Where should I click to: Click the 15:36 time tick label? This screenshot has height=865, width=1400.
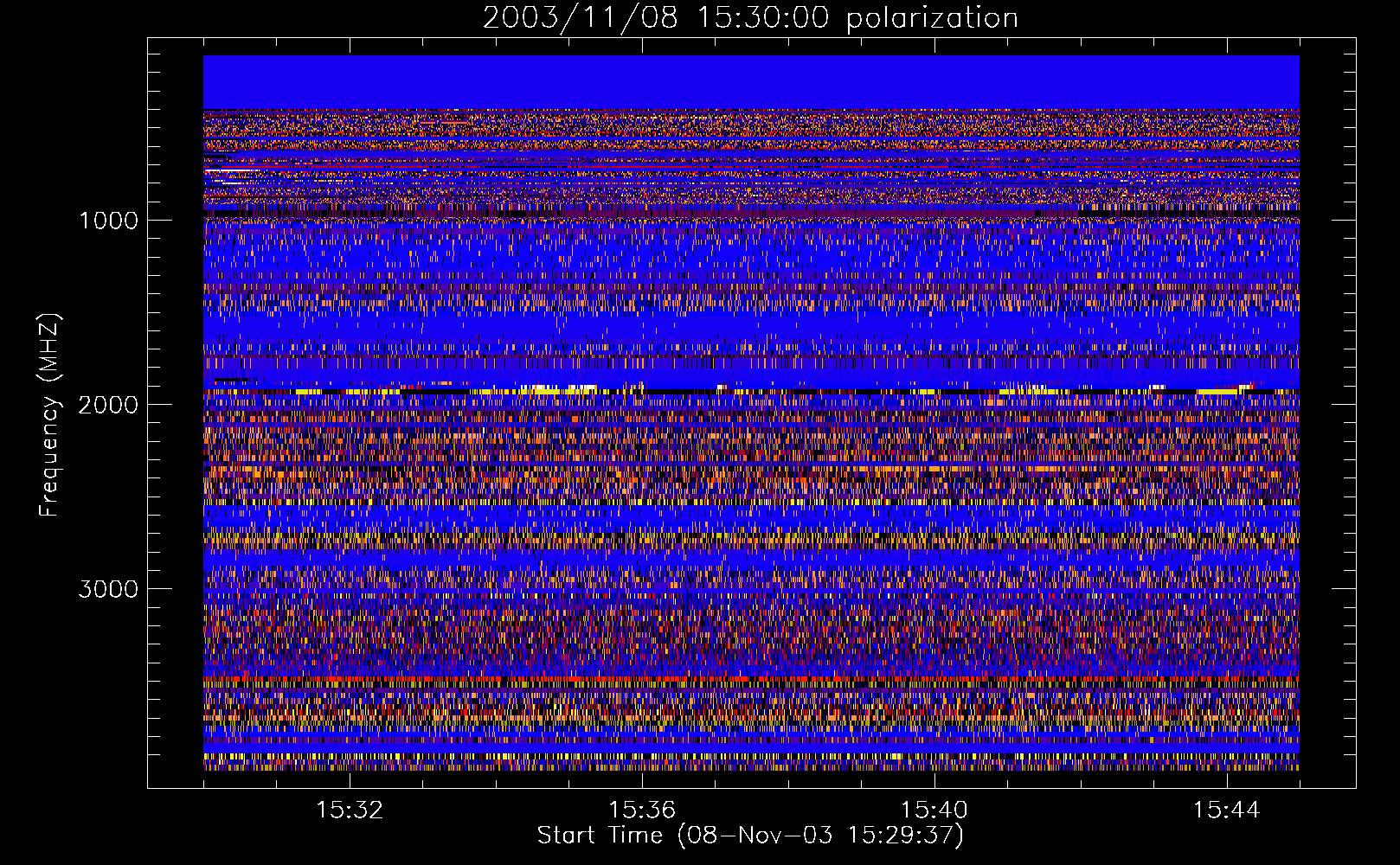click(642, 811)
